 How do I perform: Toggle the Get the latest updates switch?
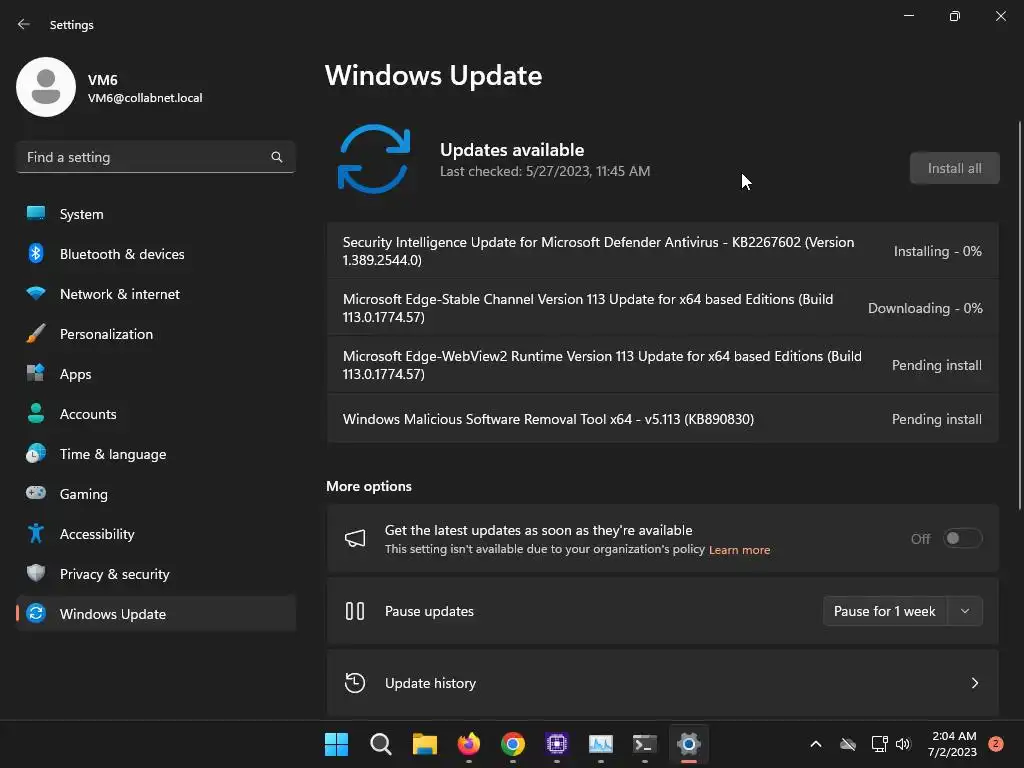(963, 538)
